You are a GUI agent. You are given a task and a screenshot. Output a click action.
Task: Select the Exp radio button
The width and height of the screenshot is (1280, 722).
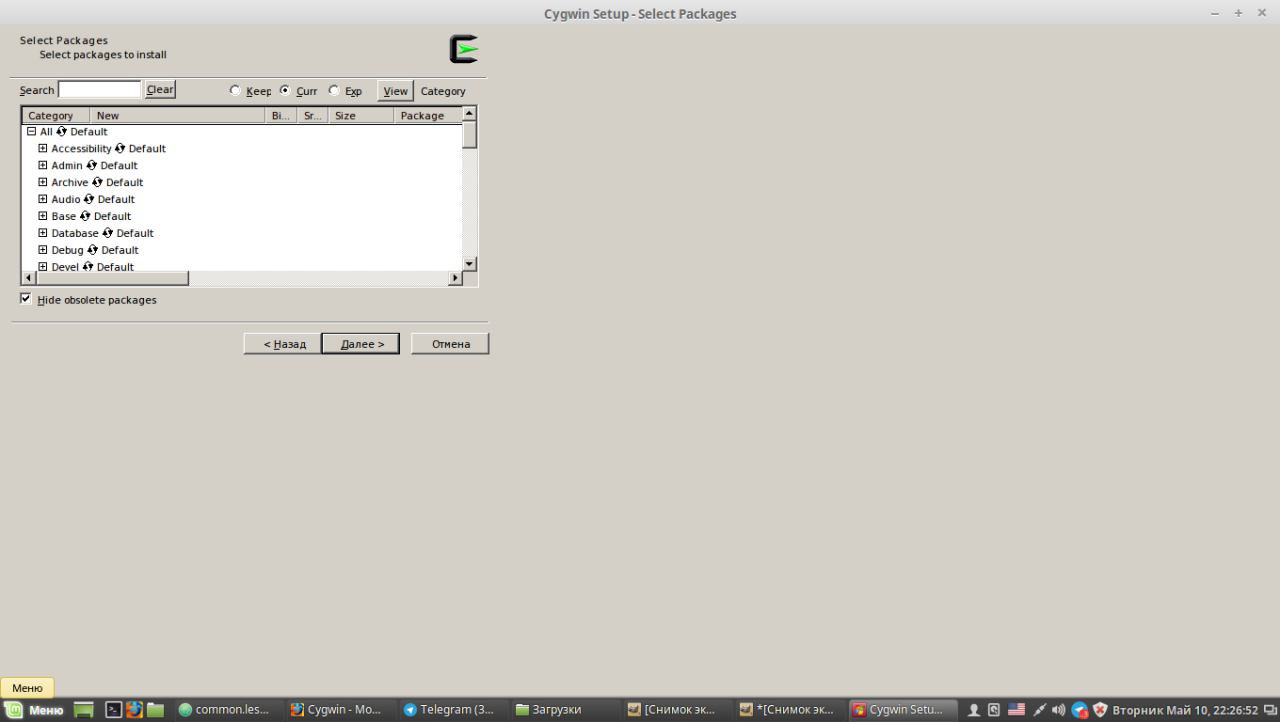click(x=334, y=90)
